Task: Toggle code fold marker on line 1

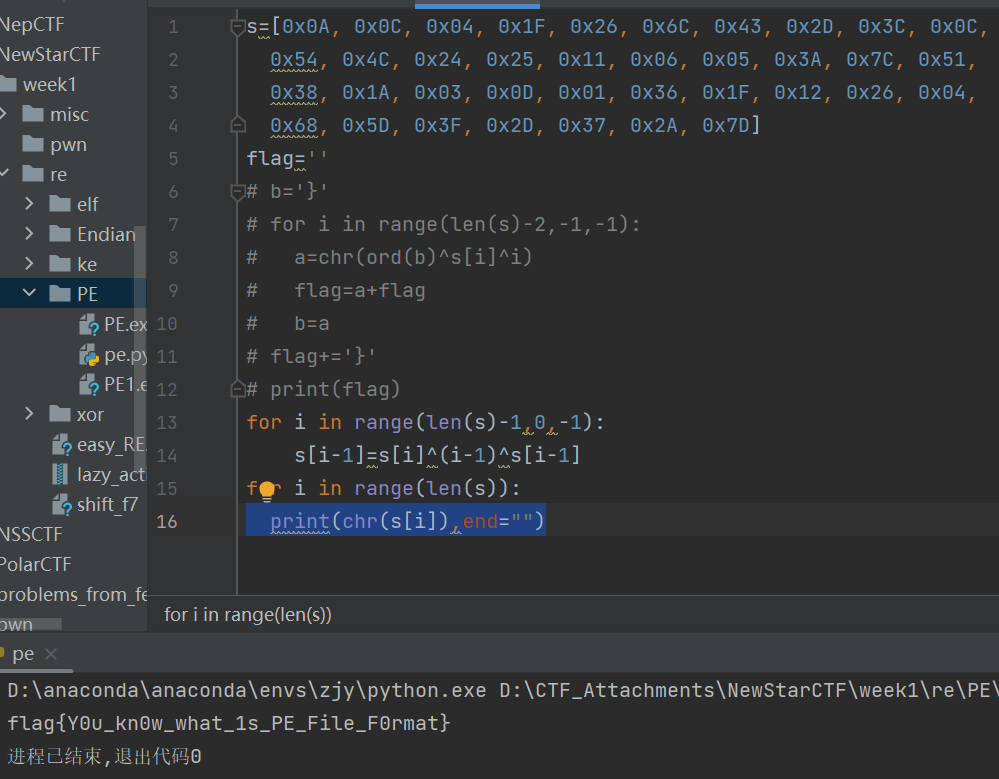Action: tap(238, 27)
